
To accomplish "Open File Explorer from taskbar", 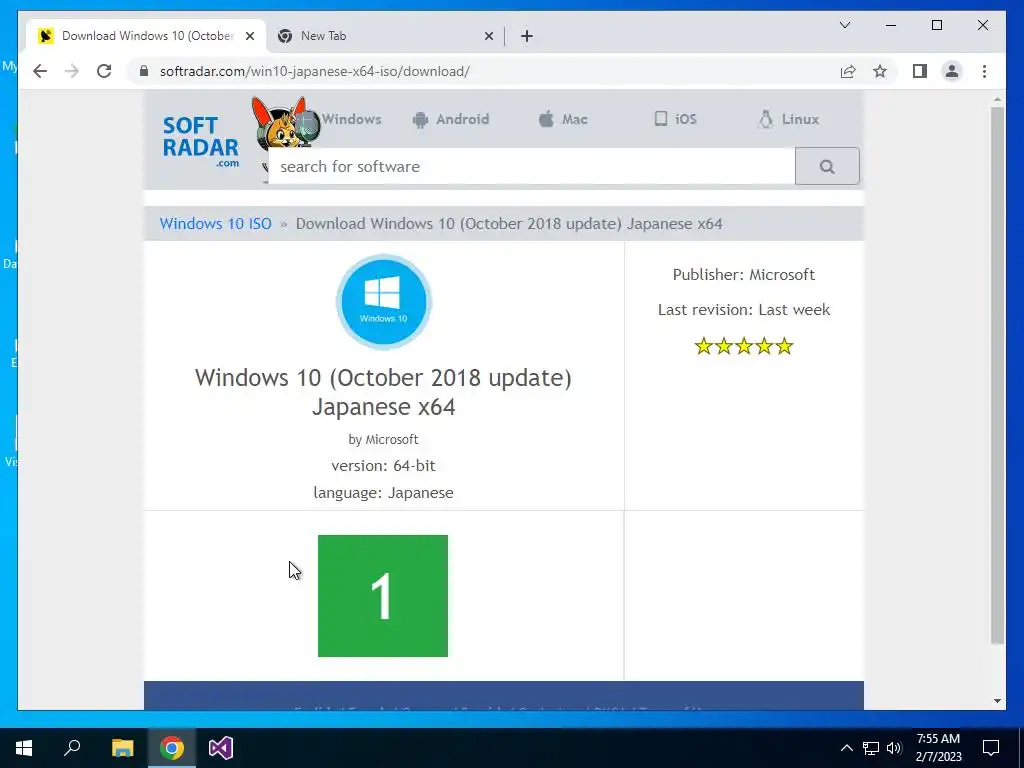I will click(122, 748).
